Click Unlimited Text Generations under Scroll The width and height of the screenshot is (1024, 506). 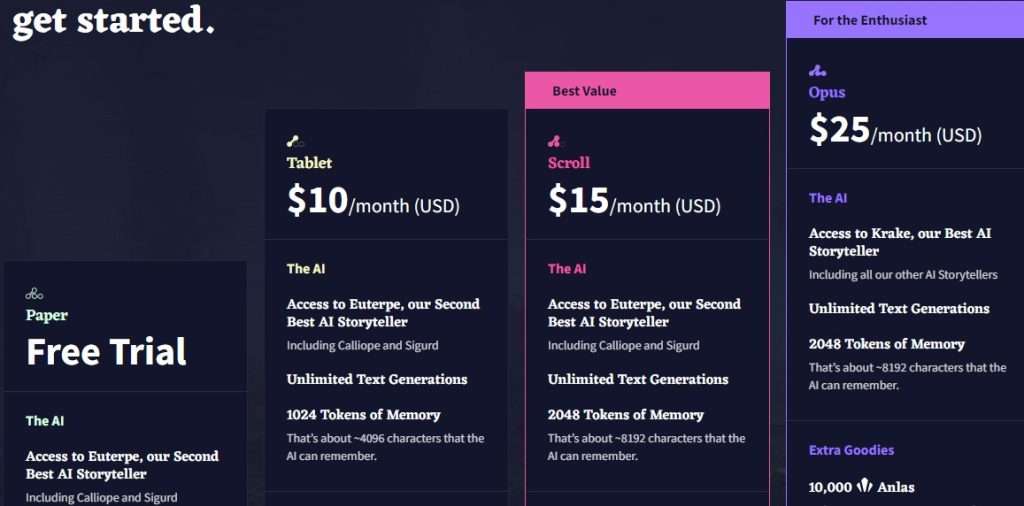point(638,379)
